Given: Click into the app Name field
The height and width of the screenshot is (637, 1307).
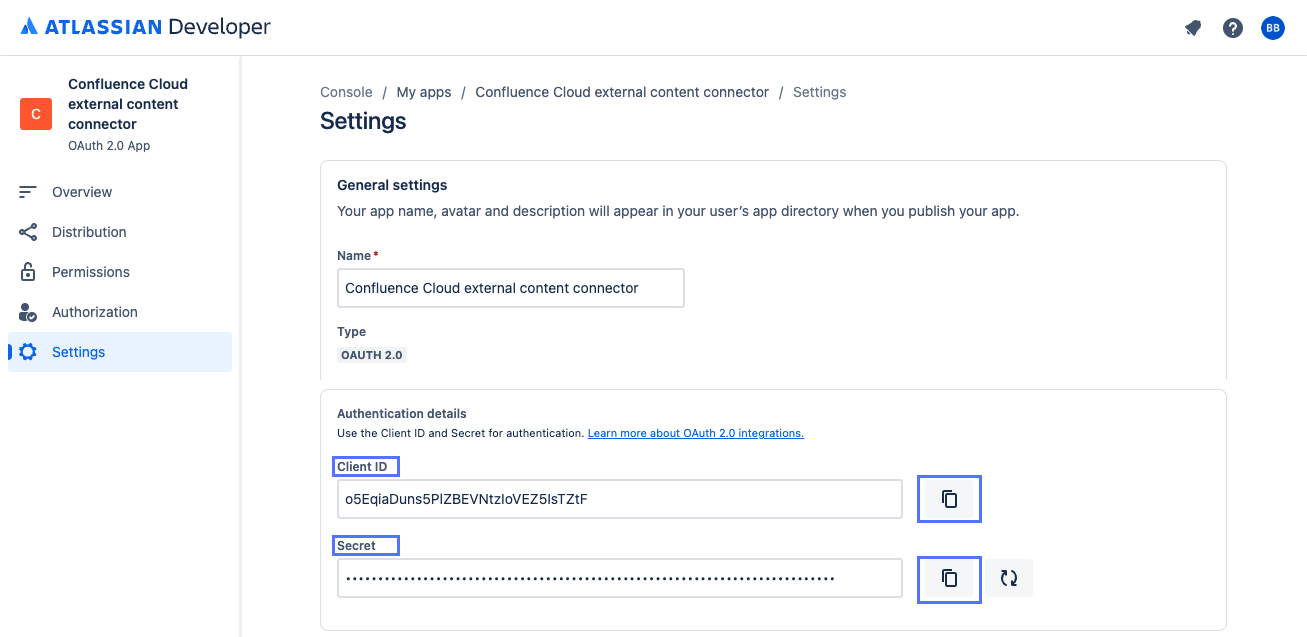Looking at the screenshot, I should (x=511, y=288).
